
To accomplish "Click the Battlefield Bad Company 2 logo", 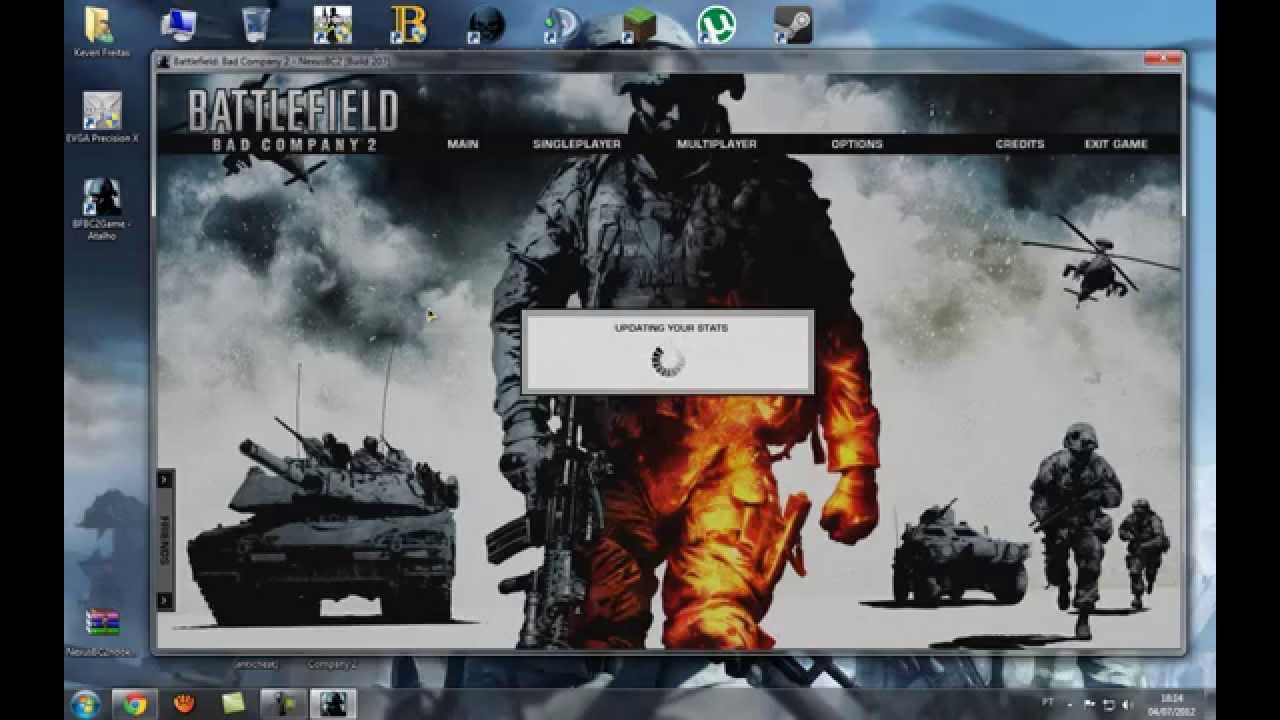I will tap(293, 120).
